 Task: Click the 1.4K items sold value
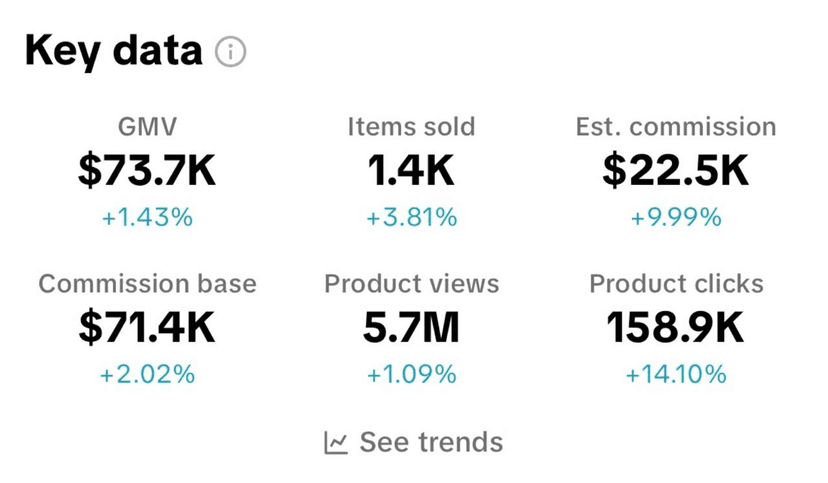click(411, 171)
